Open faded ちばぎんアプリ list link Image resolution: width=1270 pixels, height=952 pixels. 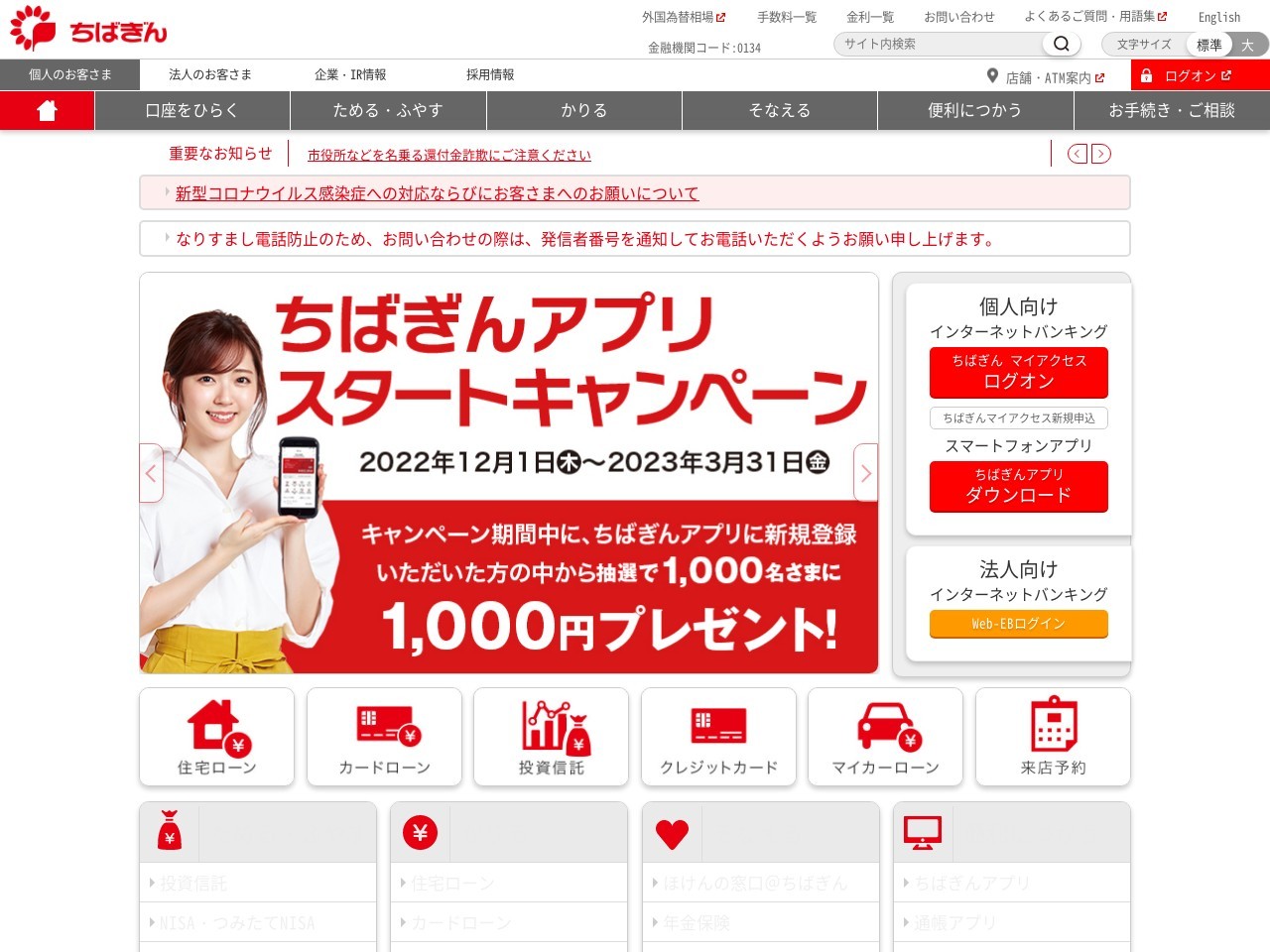pos(972,883)
